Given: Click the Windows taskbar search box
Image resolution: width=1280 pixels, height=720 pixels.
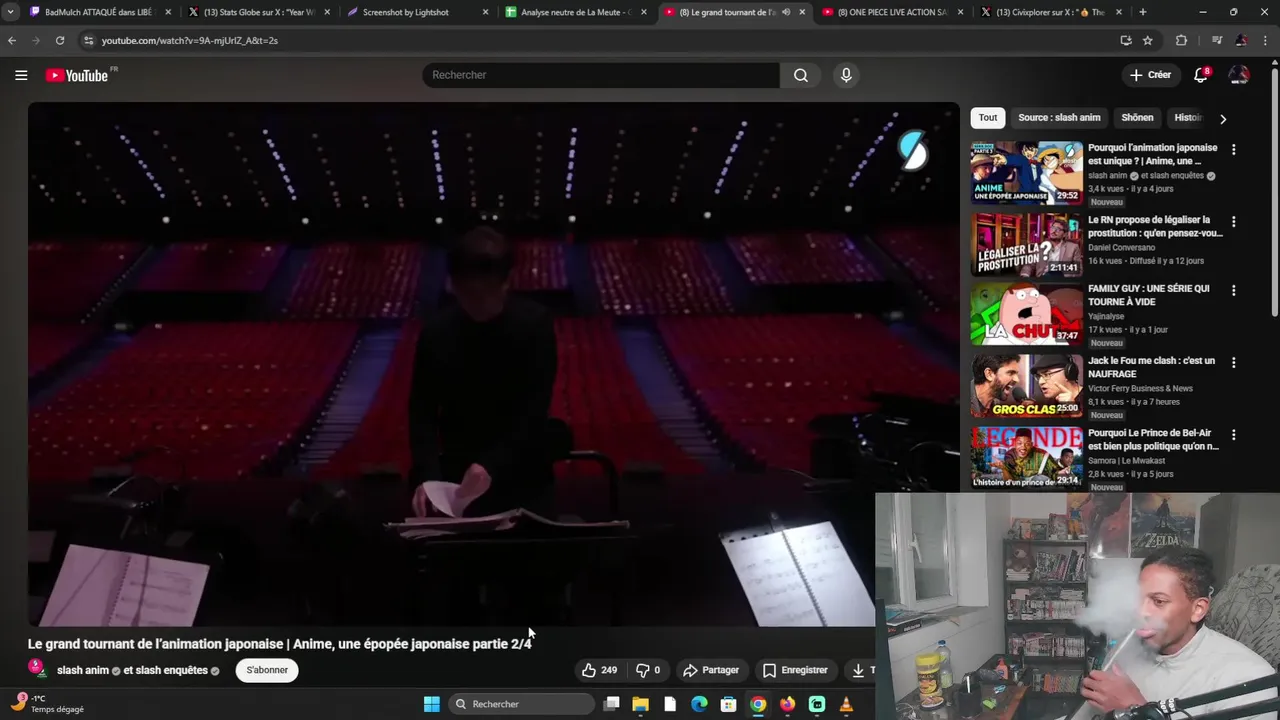Looking at the screenshot, I should click(519, 704).
